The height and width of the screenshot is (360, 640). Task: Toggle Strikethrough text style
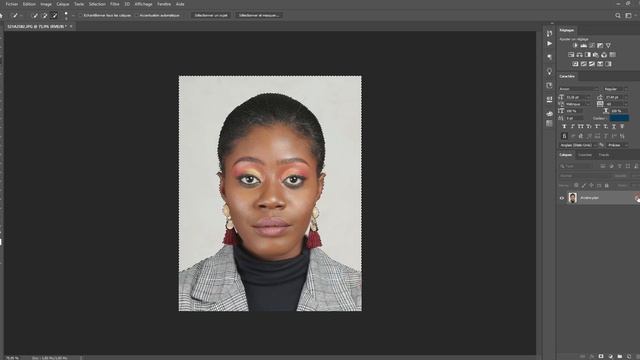[x=622, y=127]
